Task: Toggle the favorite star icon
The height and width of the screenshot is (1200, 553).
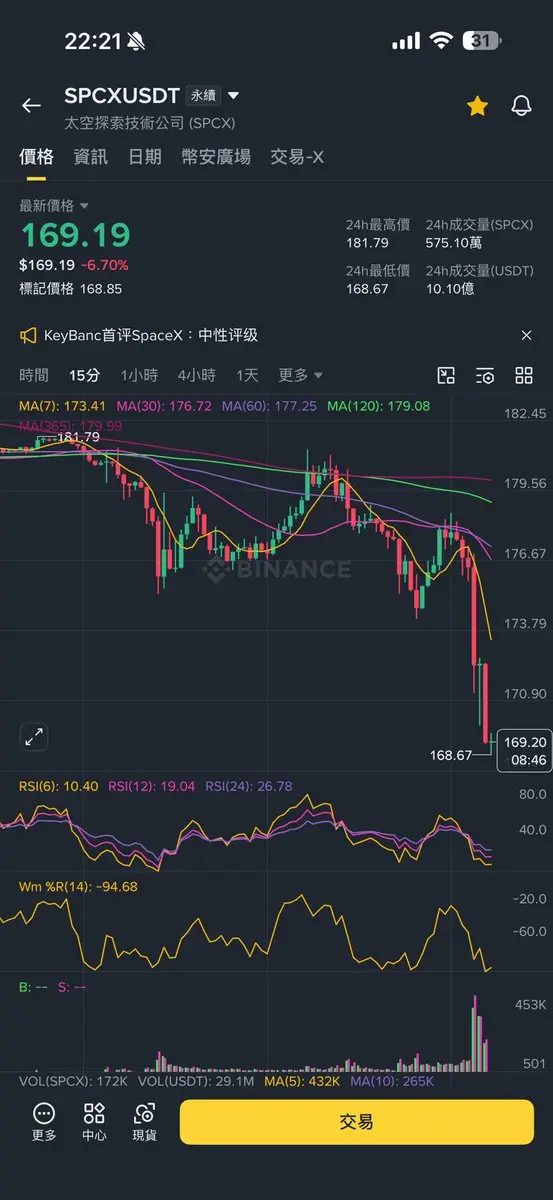Action: [477, 106]
